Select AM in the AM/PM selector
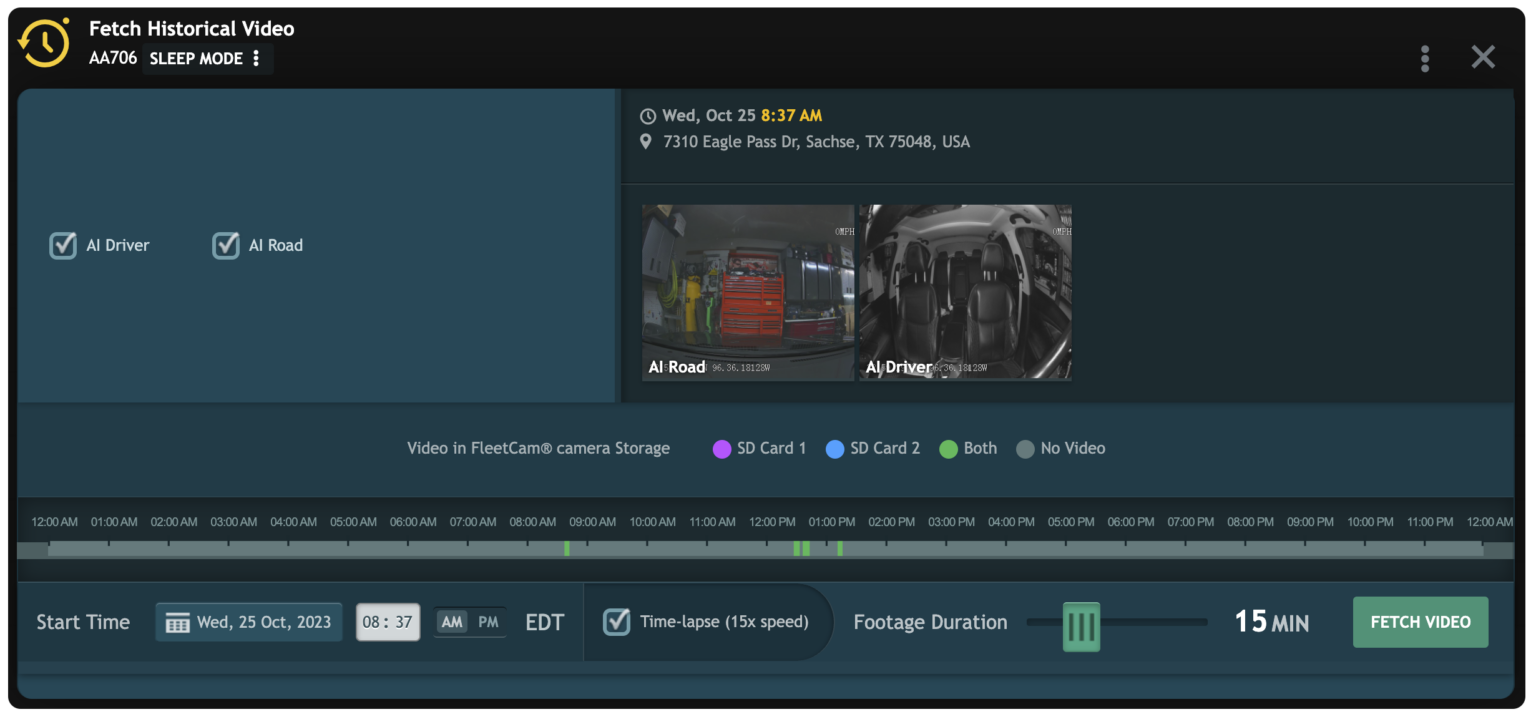The width and height of the screenshot is (1536, 717). point(452,620)
